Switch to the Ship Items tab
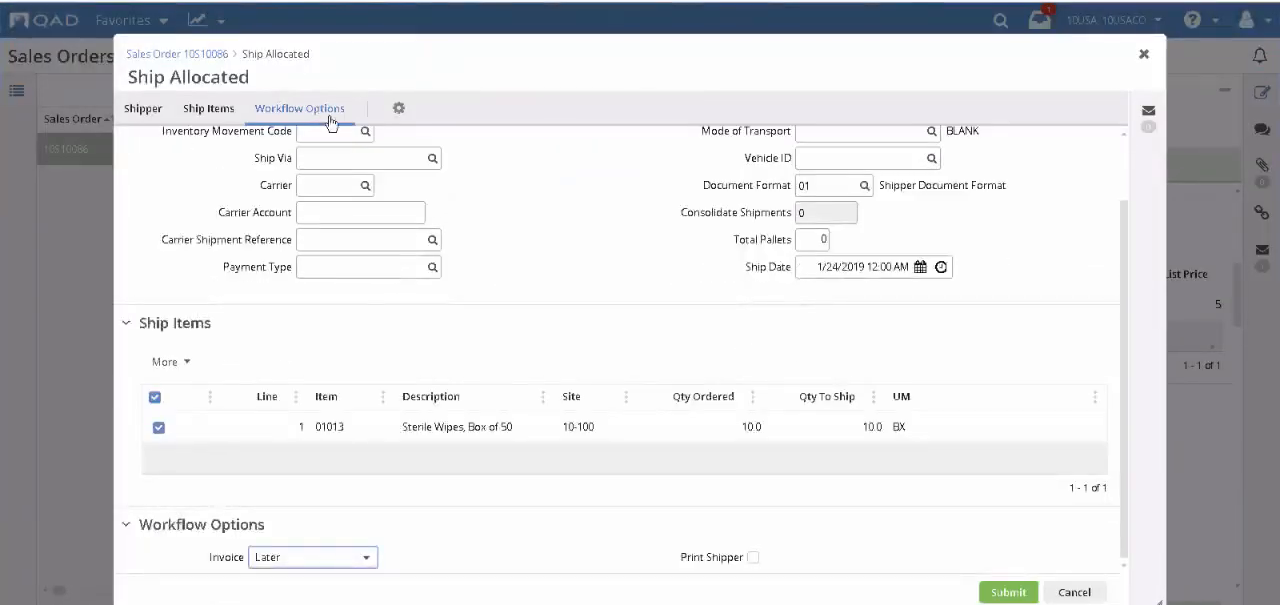The height and width of the screenshot is (605, 1280). point(208,108)
